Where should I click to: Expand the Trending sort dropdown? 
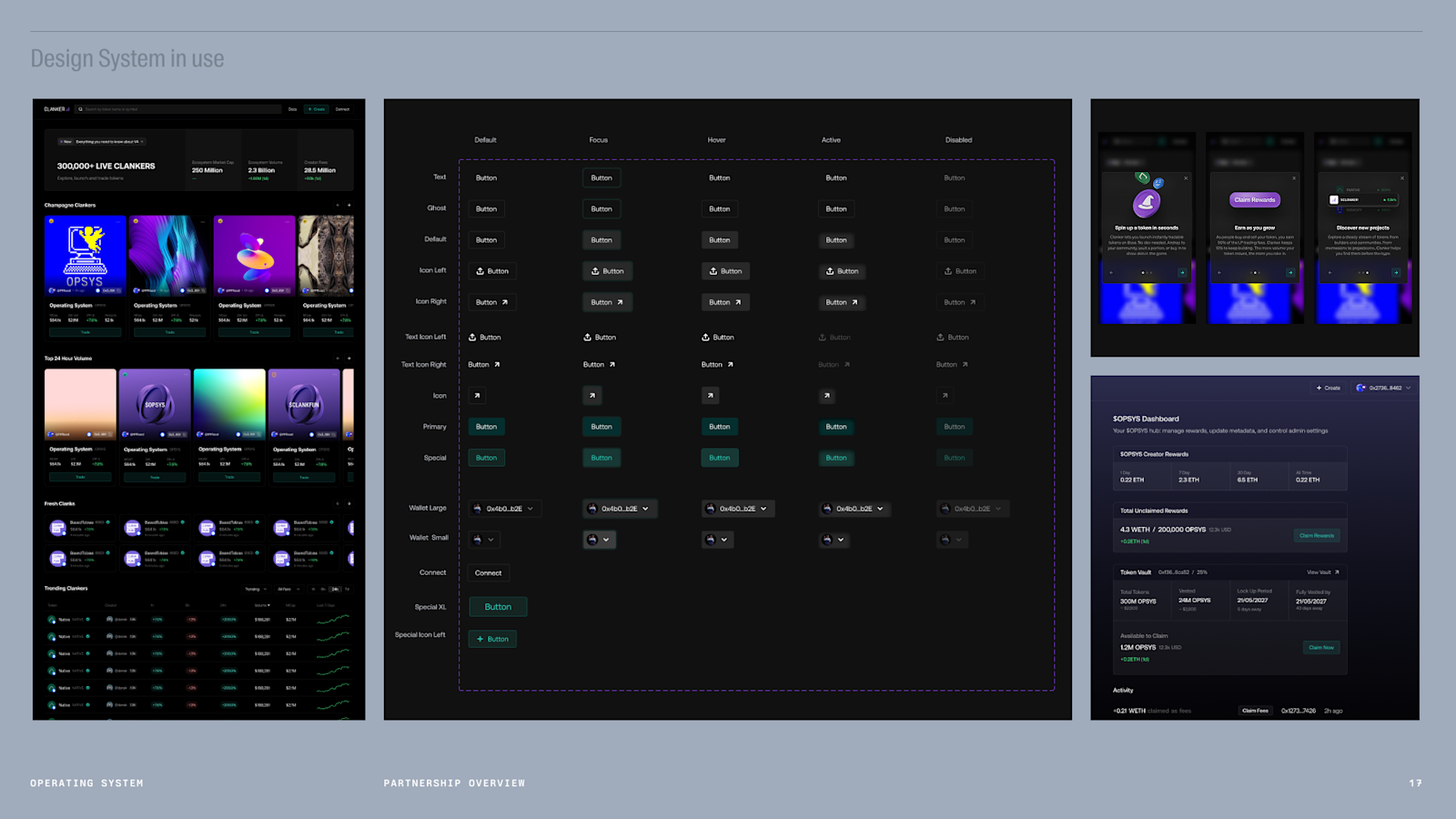[255, 589]
